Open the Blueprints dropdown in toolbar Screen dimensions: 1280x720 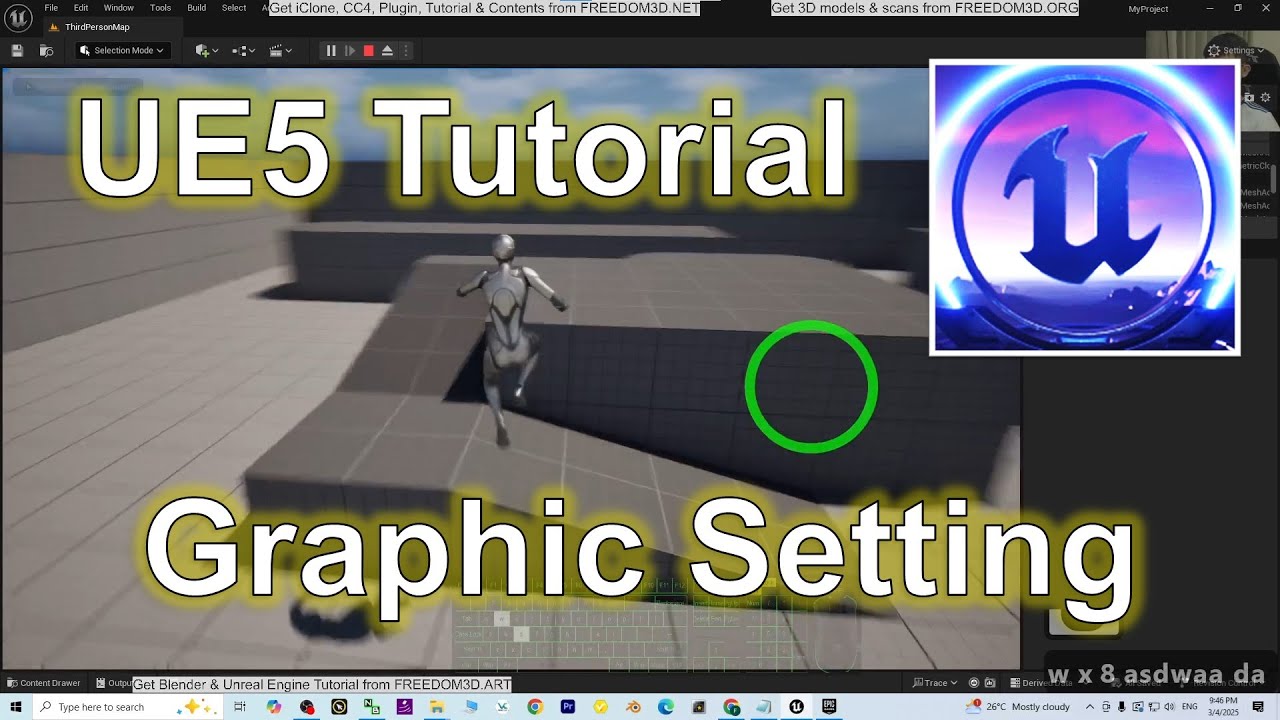click(x=244, y=50)
